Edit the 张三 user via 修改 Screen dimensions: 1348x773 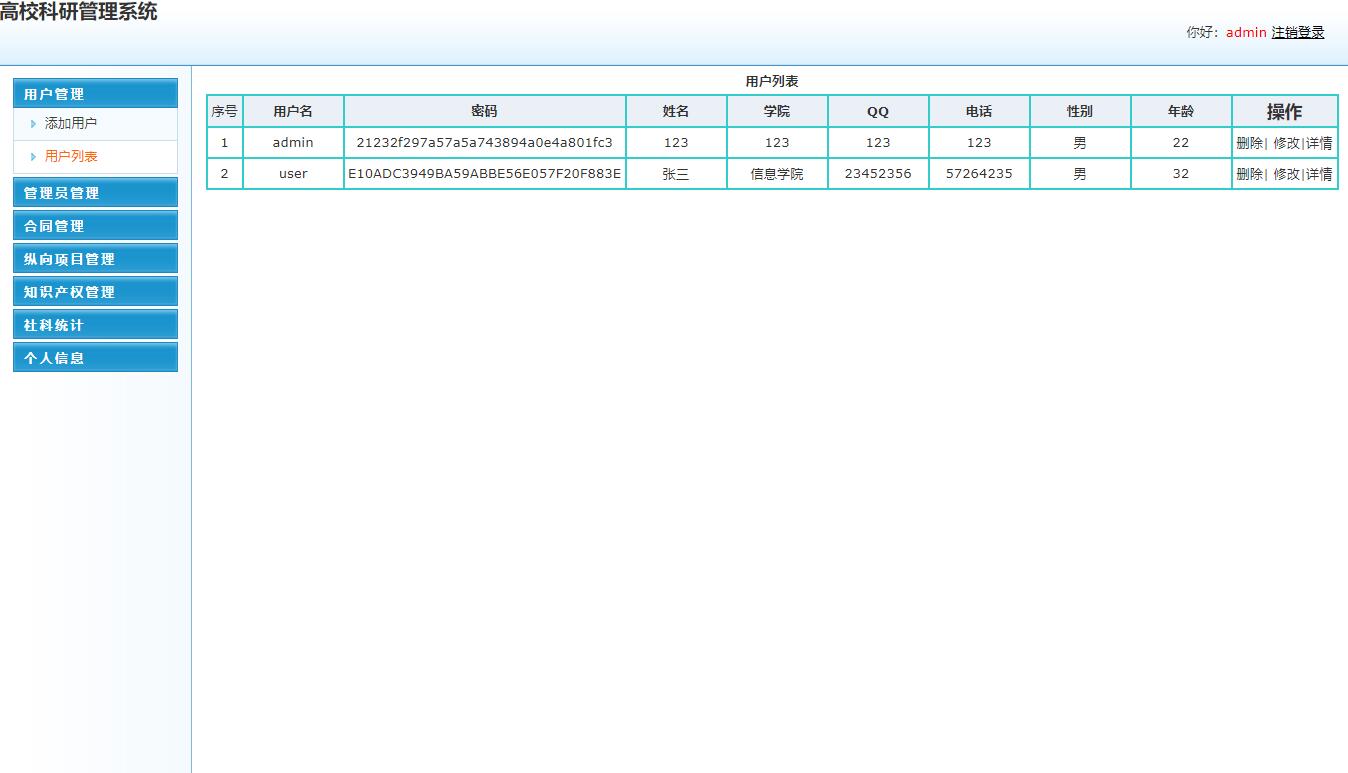[x=1286, y=174]
